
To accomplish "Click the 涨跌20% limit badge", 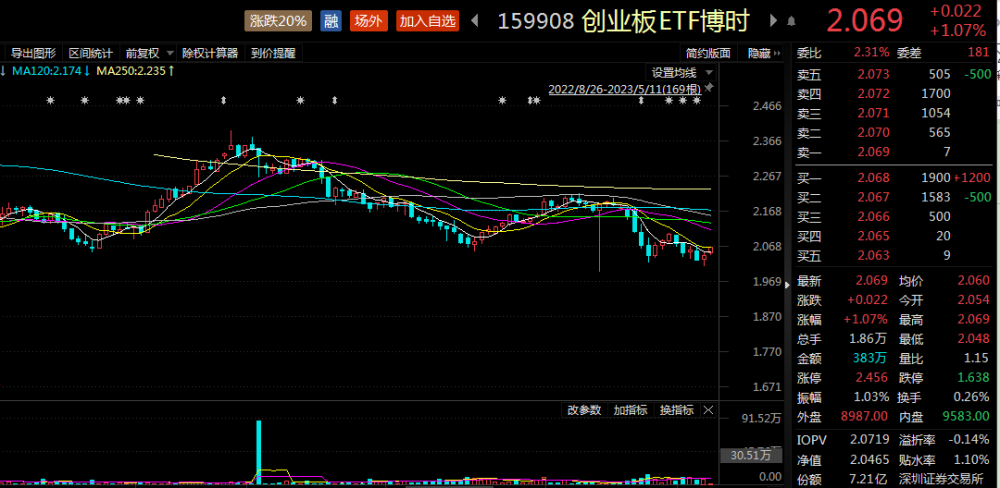I will [279, 21].
